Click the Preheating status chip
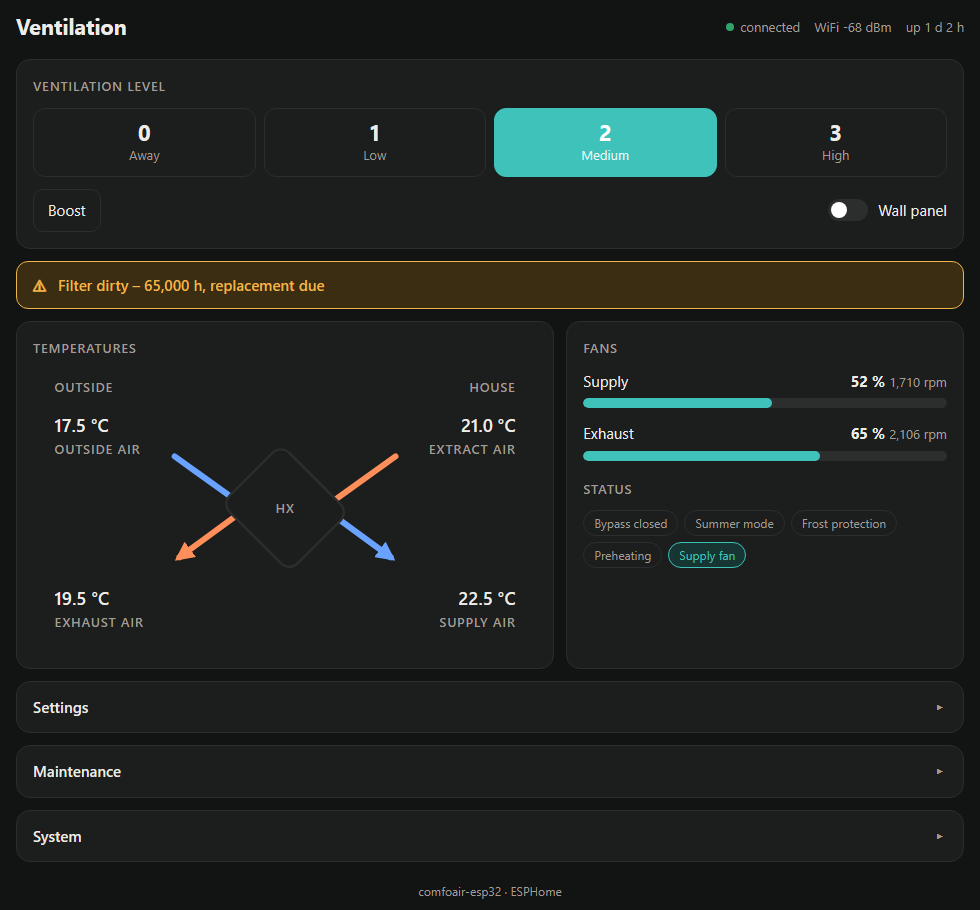This screenshot has width=980, height=910. click(x=622, y=556)
